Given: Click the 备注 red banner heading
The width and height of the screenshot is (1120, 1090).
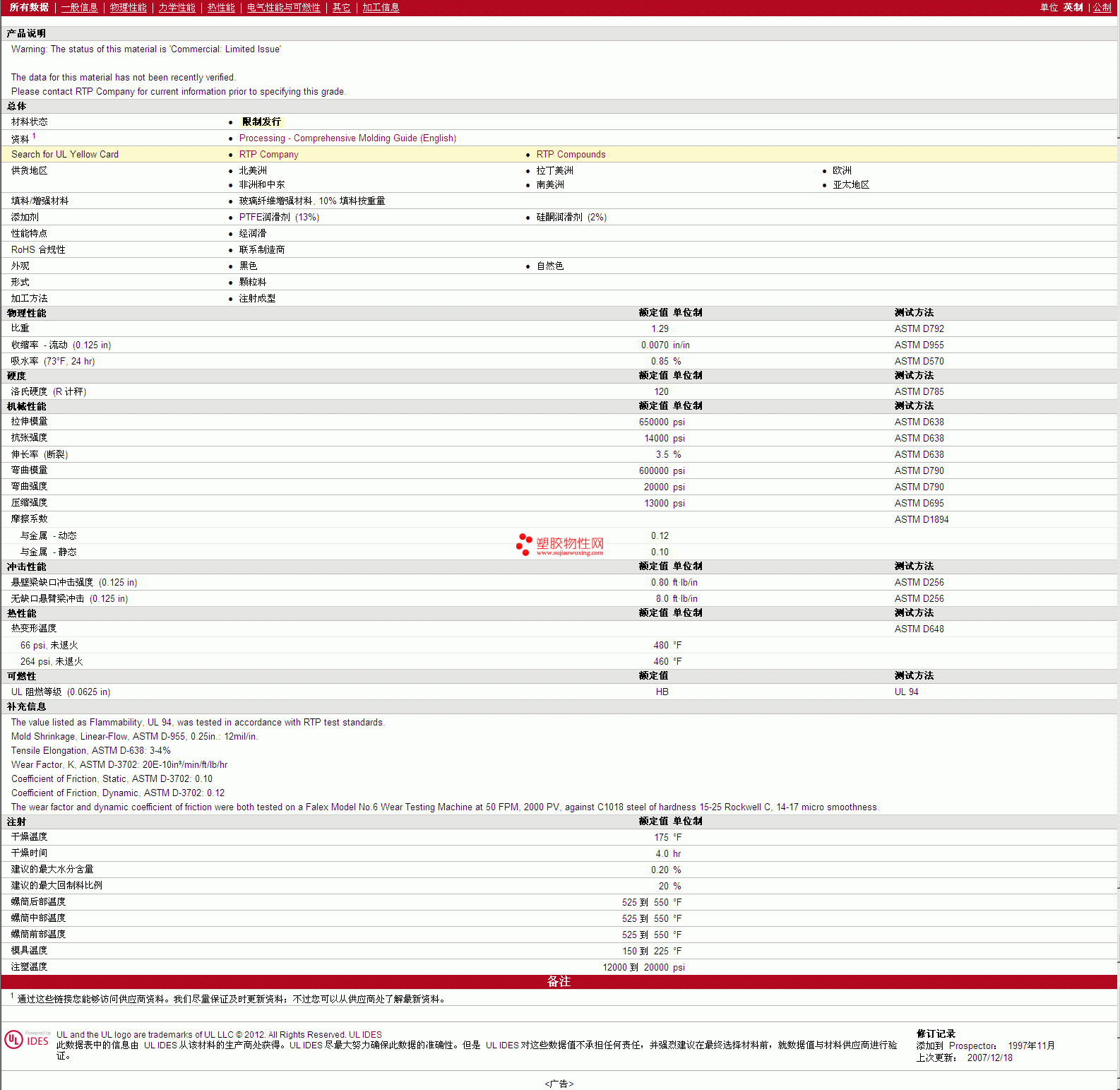Looking at the screenshot, I should pos(559,982).
